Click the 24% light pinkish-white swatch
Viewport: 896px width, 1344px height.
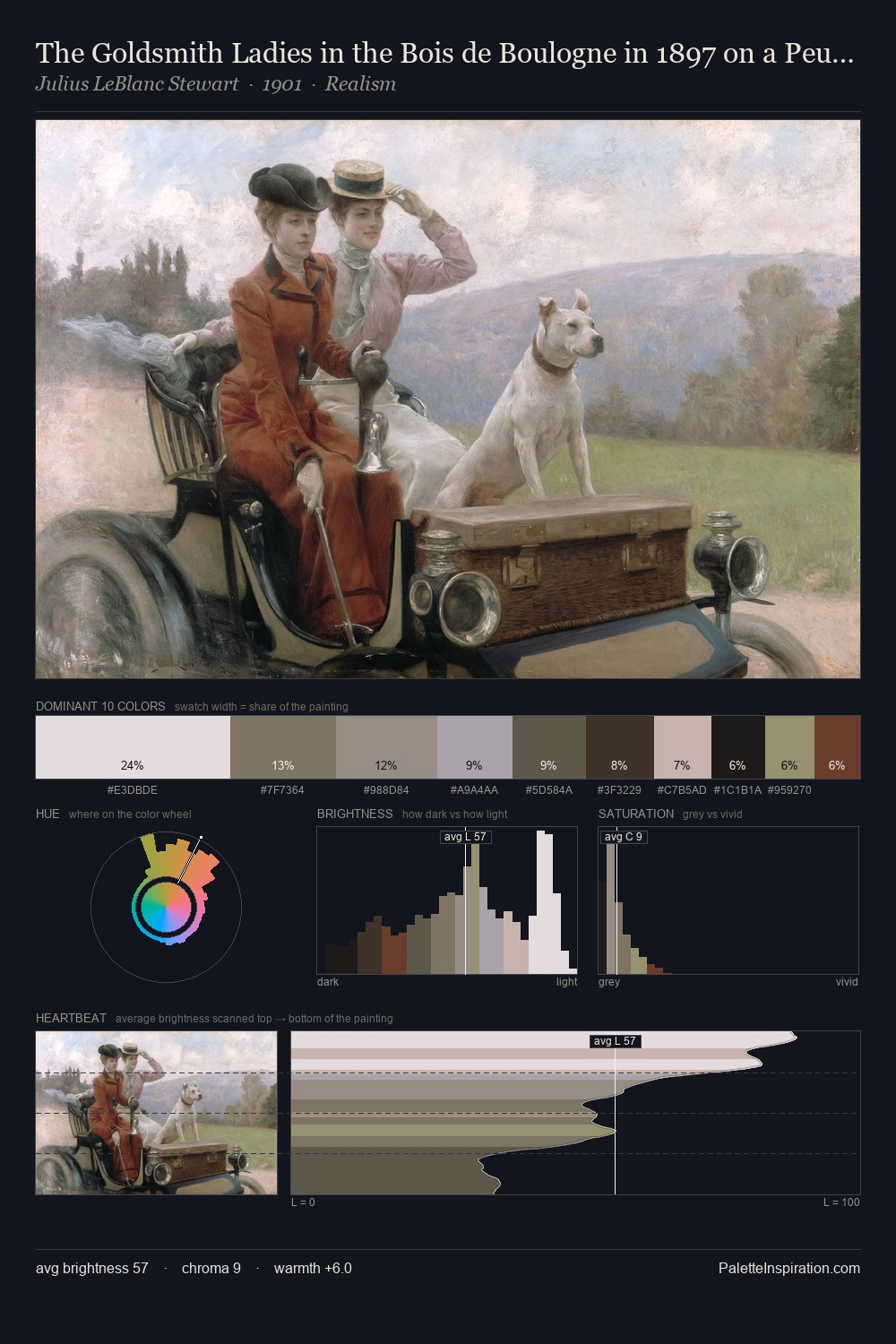point(133,746)
